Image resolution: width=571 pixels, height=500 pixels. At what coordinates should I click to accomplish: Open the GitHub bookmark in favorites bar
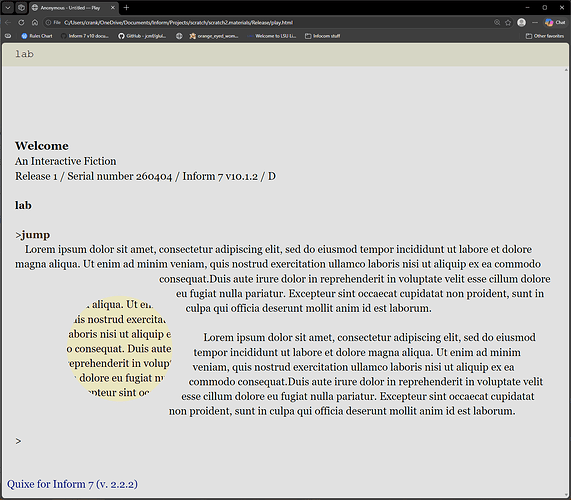pos(142,36)
